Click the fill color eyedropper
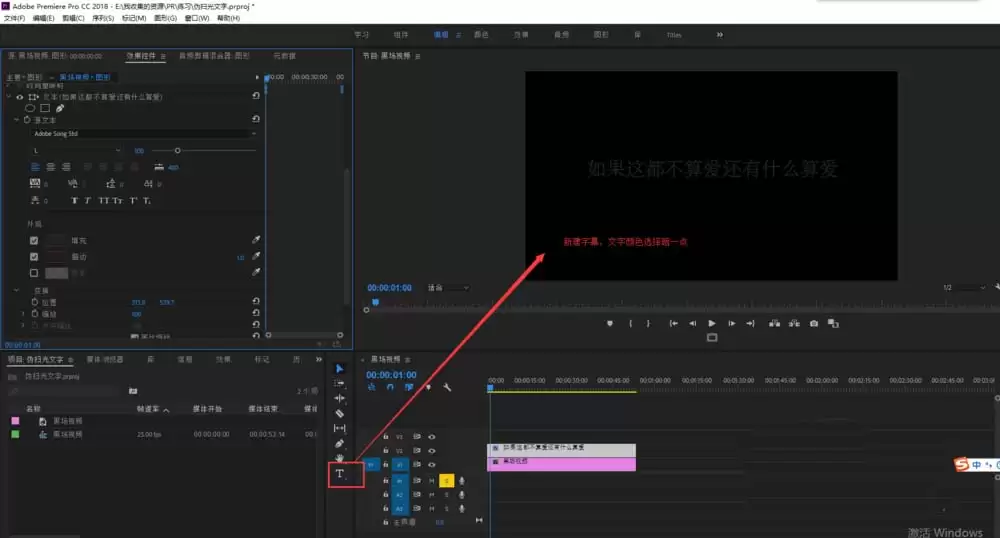The width and height of the screenshot is (1000, 538). (255, 241)
